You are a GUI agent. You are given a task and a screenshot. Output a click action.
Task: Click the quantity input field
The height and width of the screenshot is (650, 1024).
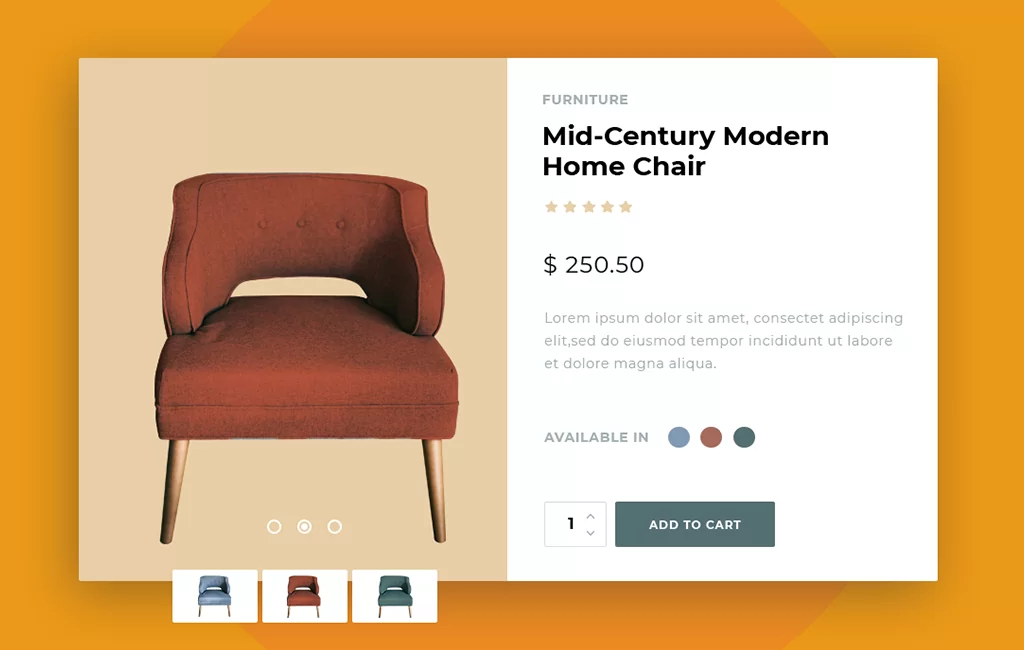[565, 524]
